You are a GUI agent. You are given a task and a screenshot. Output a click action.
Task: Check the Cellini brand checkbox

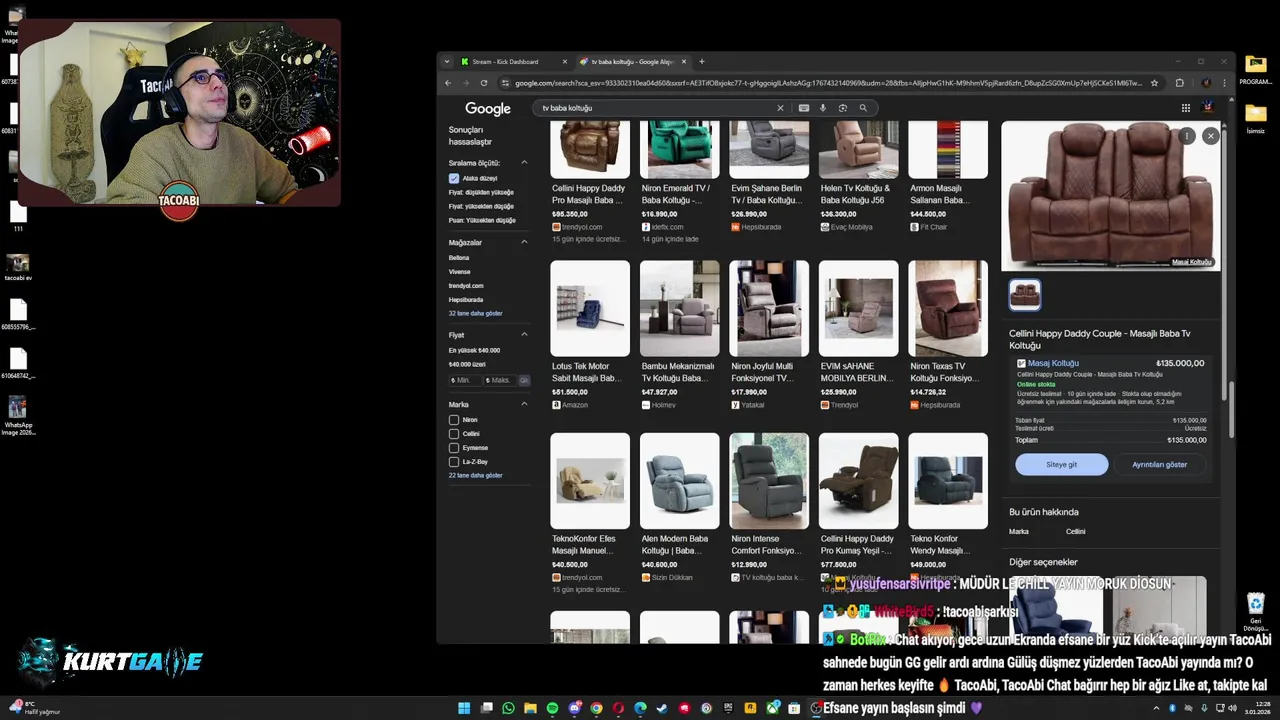(x=454, y=434)
